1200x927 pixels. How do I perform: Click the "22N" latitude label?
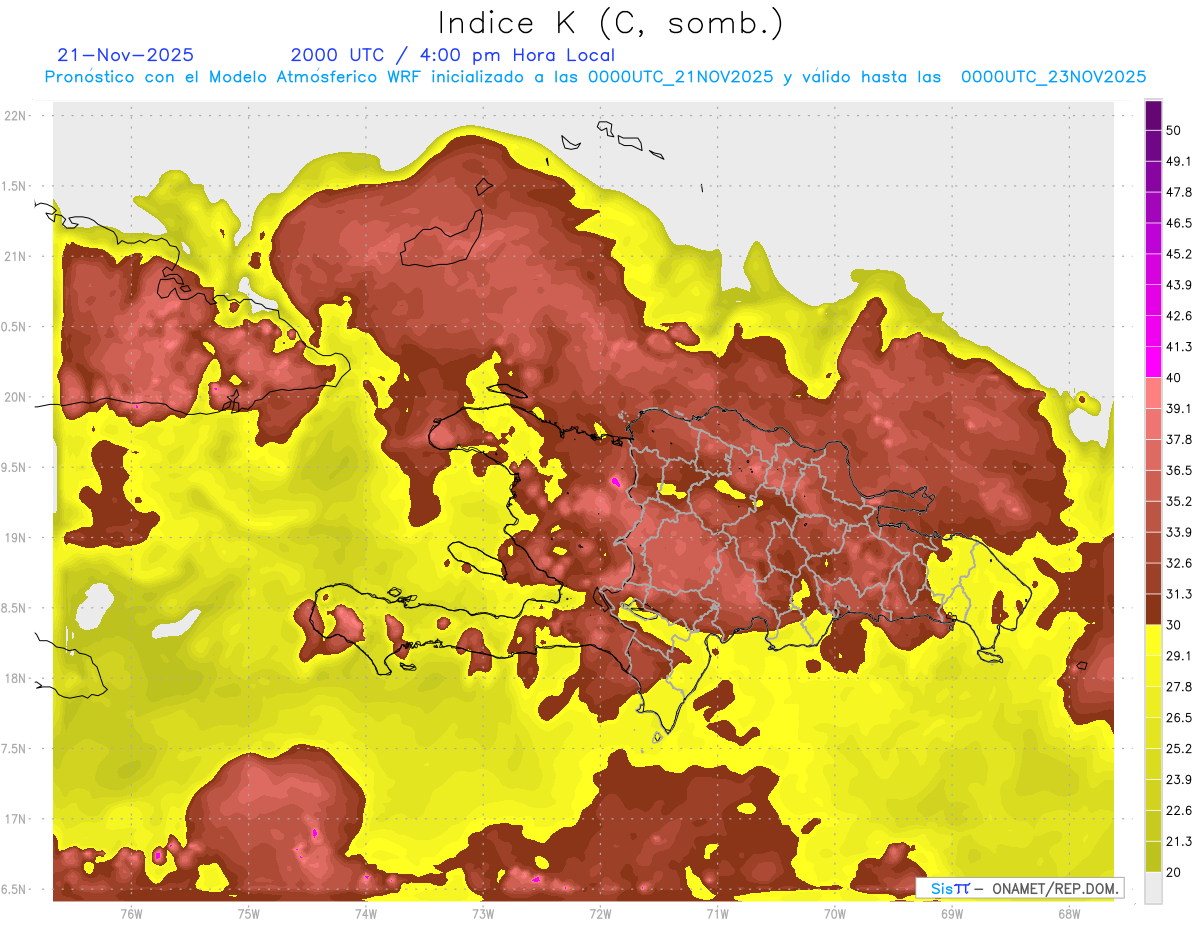16,116
